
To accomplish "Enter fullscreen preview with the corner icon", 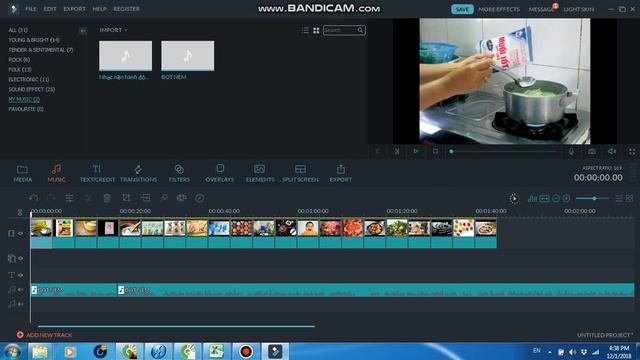I will coord(632,151).
